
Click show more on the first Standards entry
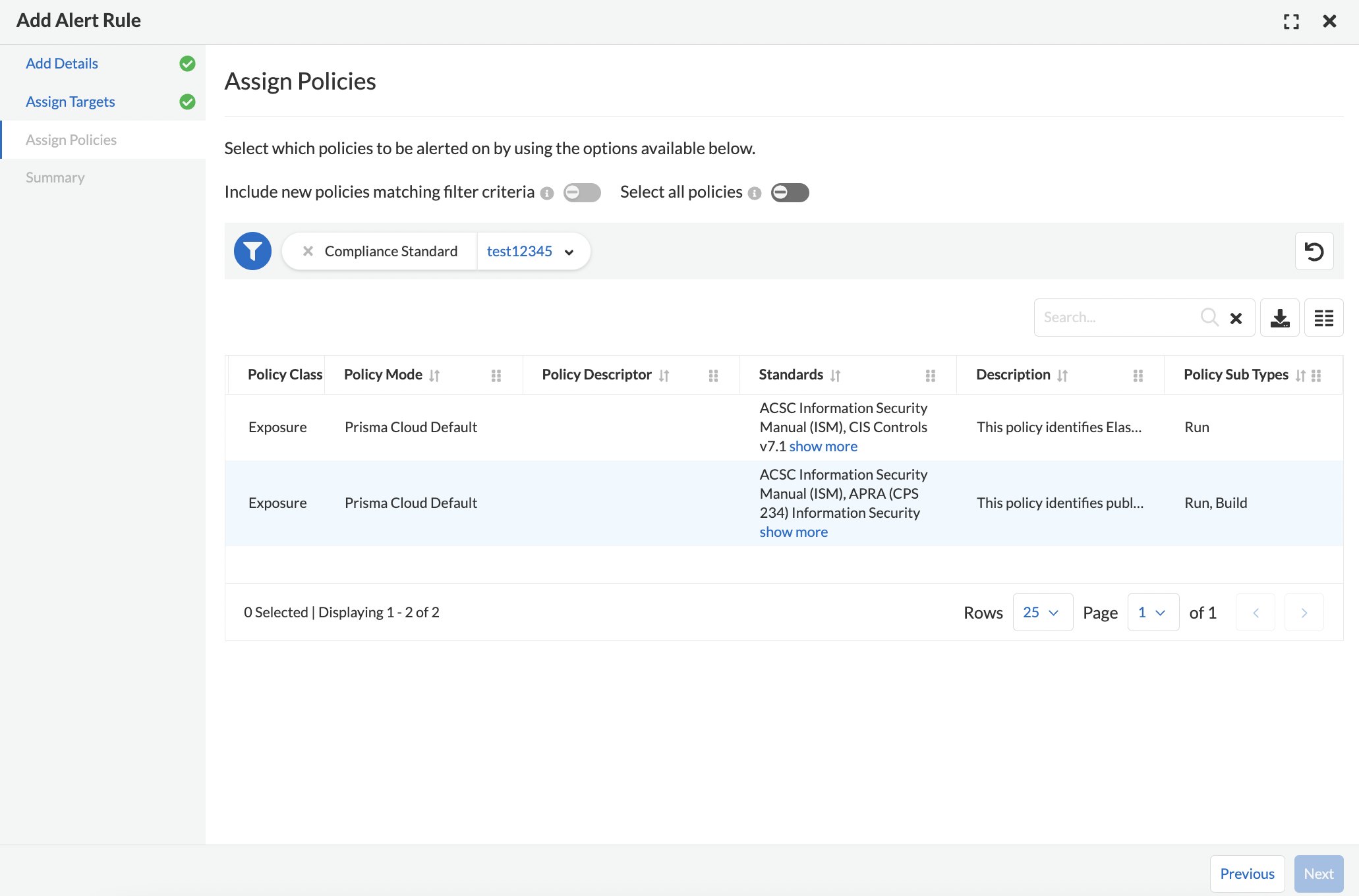click(823, 446)
